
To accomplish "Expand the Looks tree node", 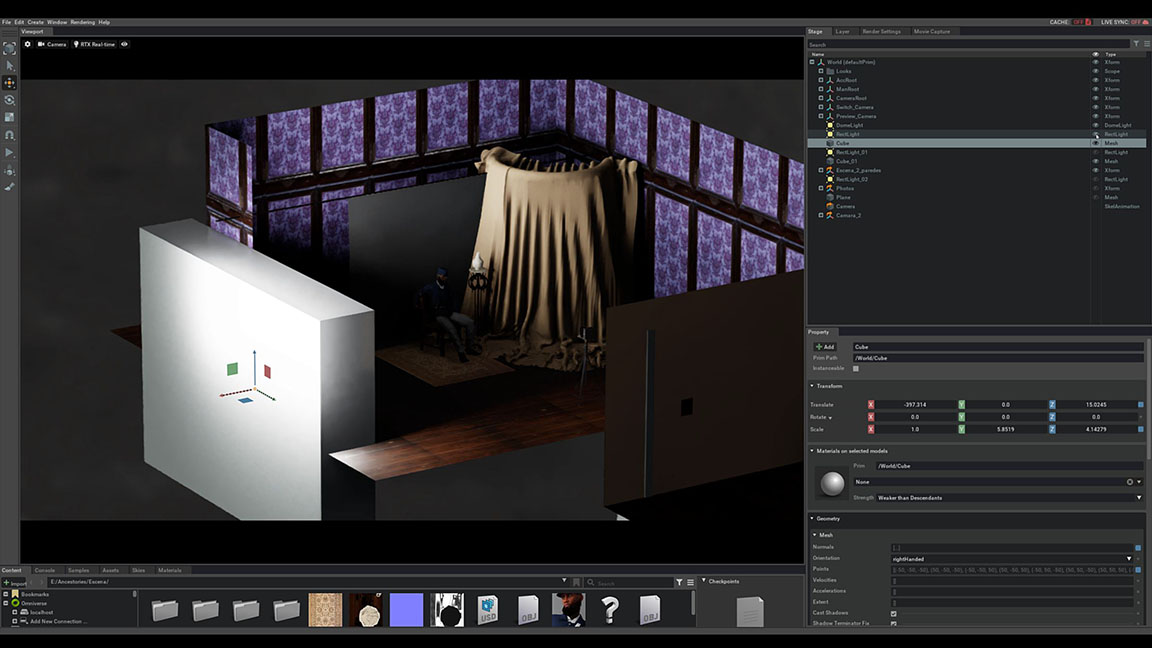I will click(x=821, y=71).
